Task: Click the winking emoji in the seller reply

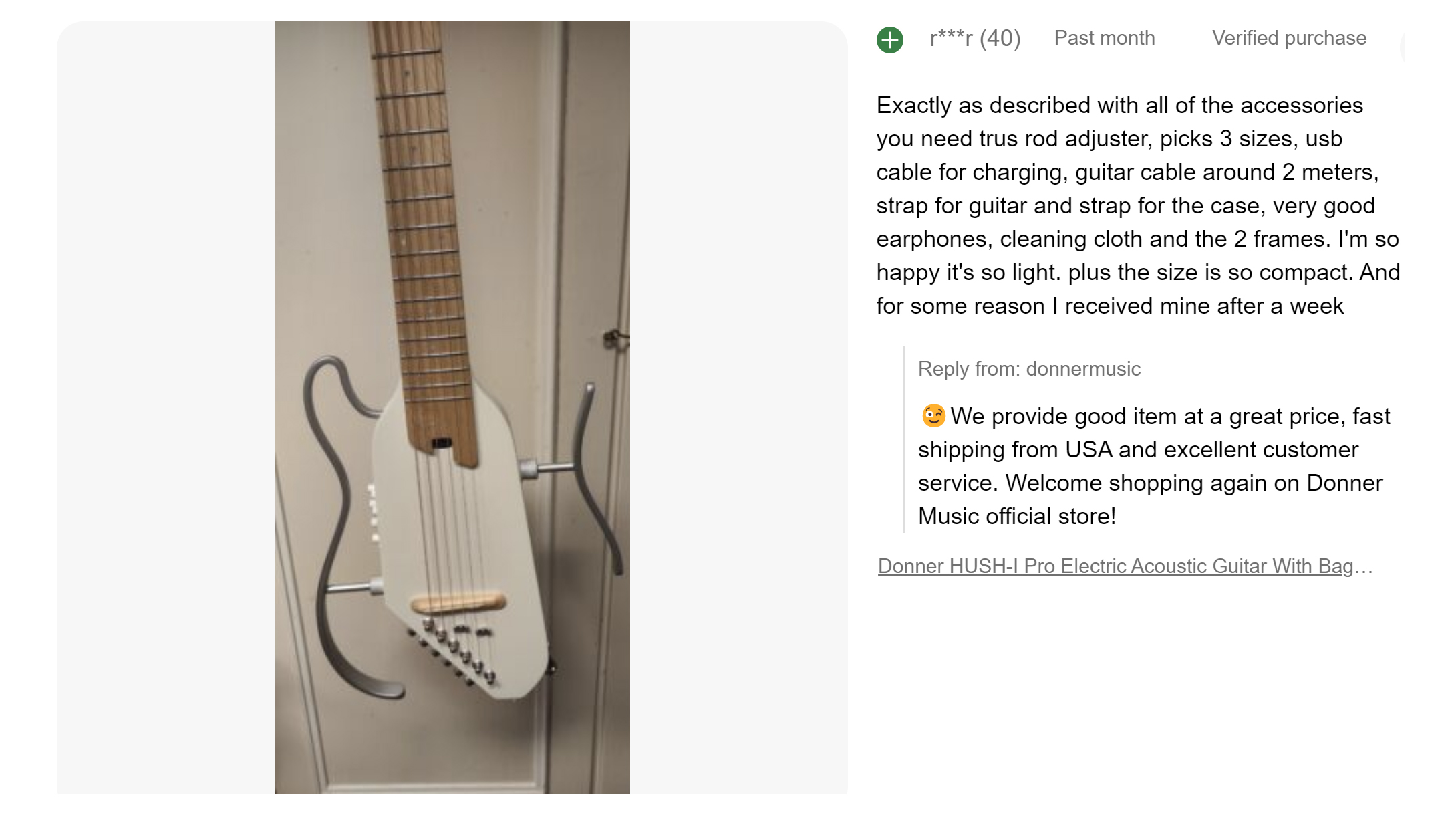Action: point(933,416)
